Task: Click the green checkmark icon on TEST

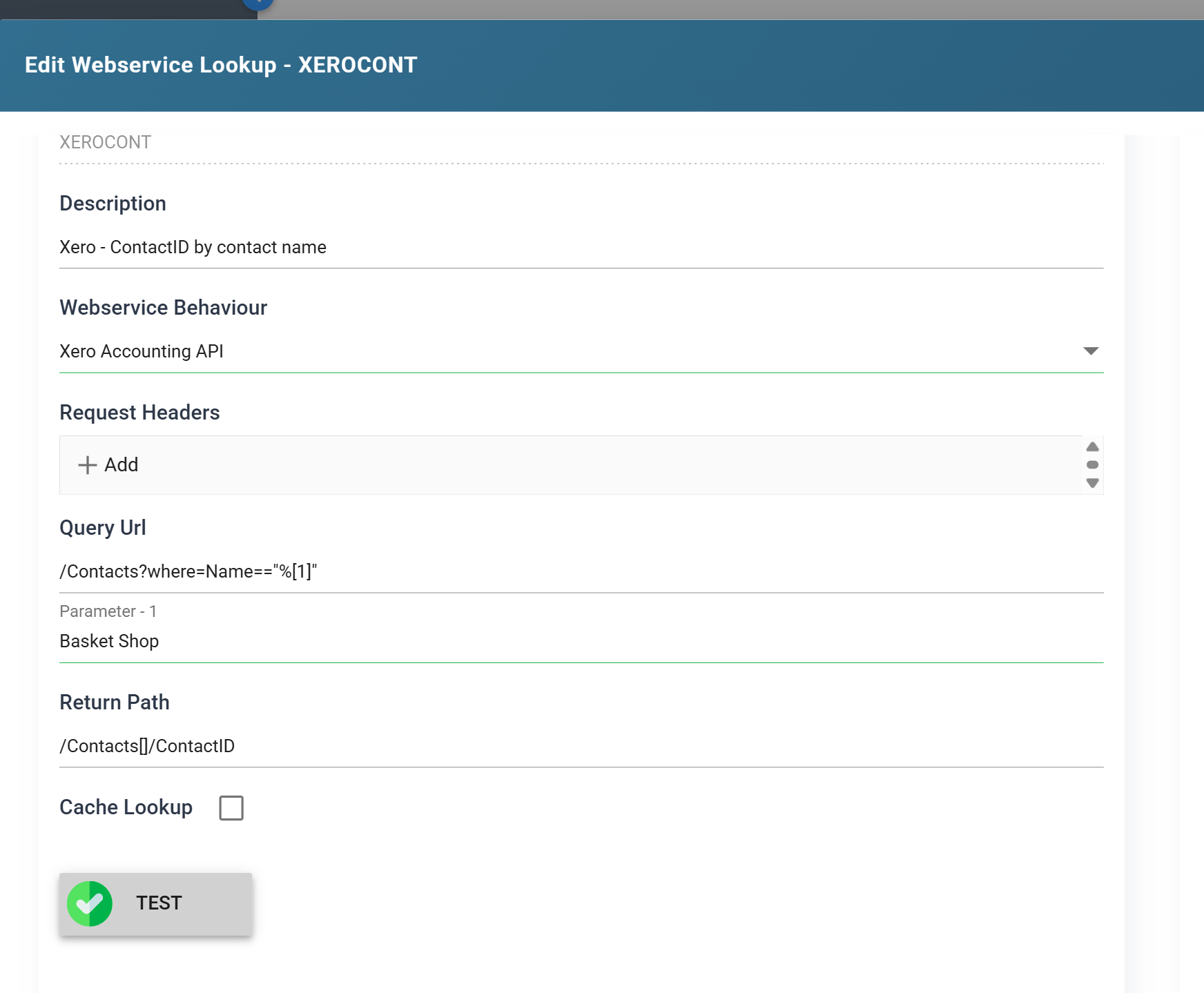Action: coord(90,903)
